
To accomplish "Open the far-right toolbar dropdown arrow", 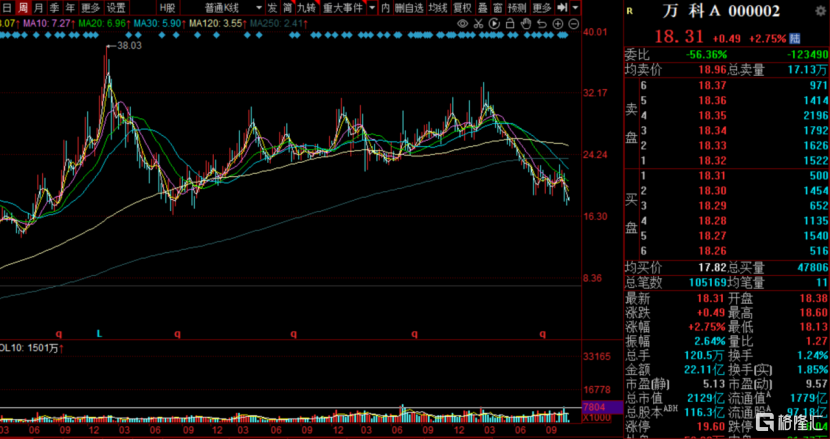I will 575,7.
